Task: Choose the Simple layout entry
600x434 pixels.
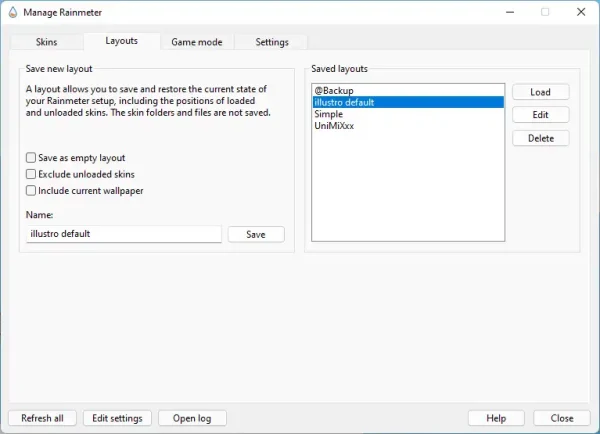Action: click(408, 114)
